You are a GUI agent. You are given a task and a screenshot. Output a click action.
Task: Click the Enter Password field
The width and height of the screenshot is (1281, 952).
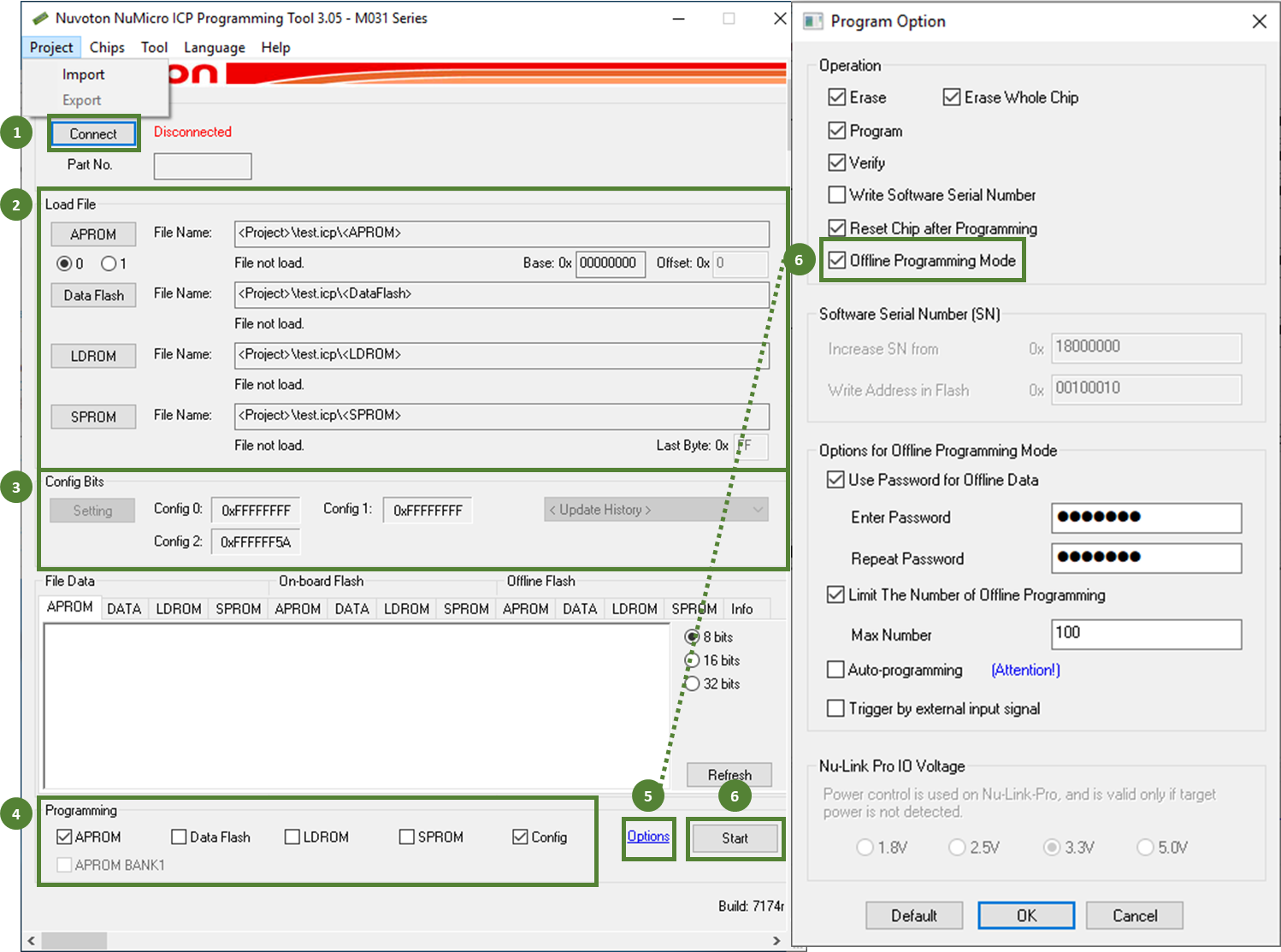coord(1146,517)
